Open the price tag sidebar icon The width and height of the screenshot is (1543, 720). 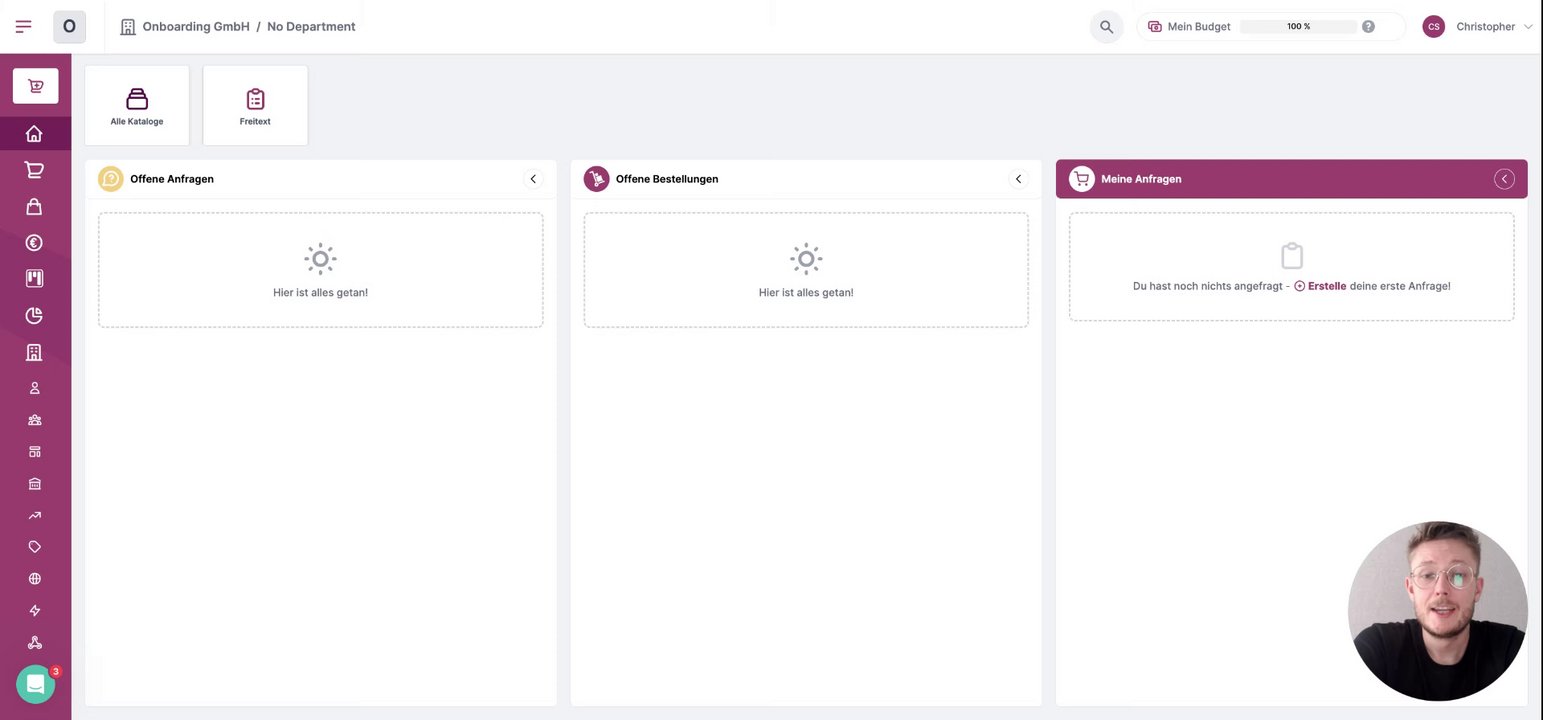click(35, 547)
